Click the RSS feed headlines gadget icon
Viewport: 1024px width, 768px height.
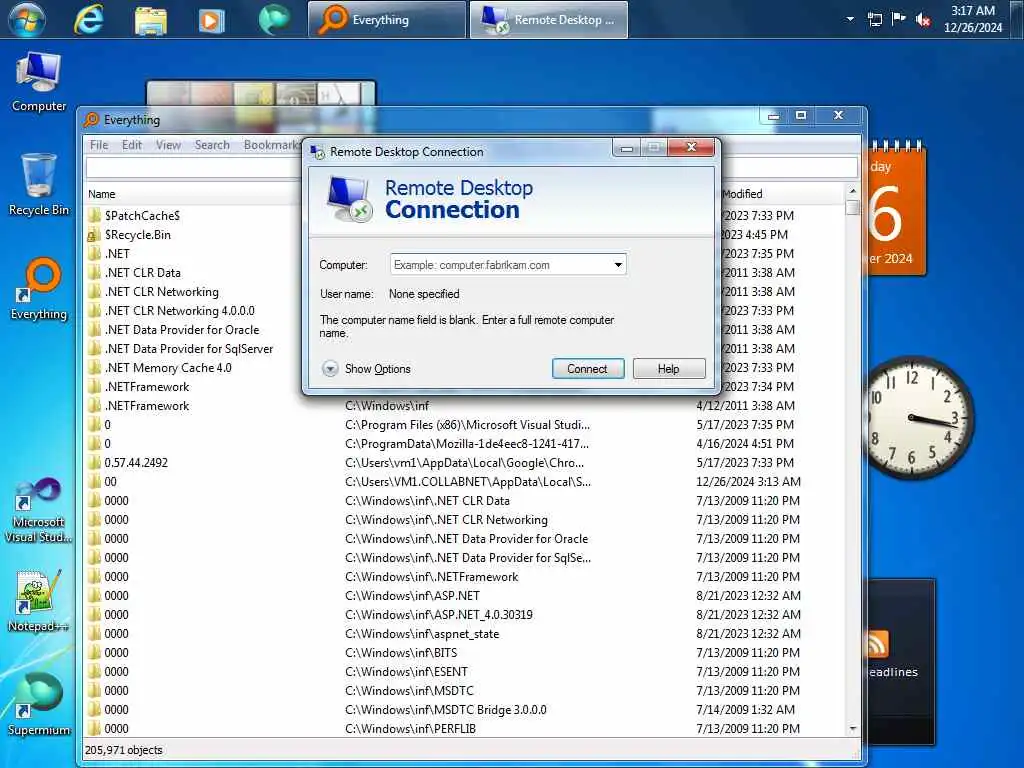[x=876, y=644]
